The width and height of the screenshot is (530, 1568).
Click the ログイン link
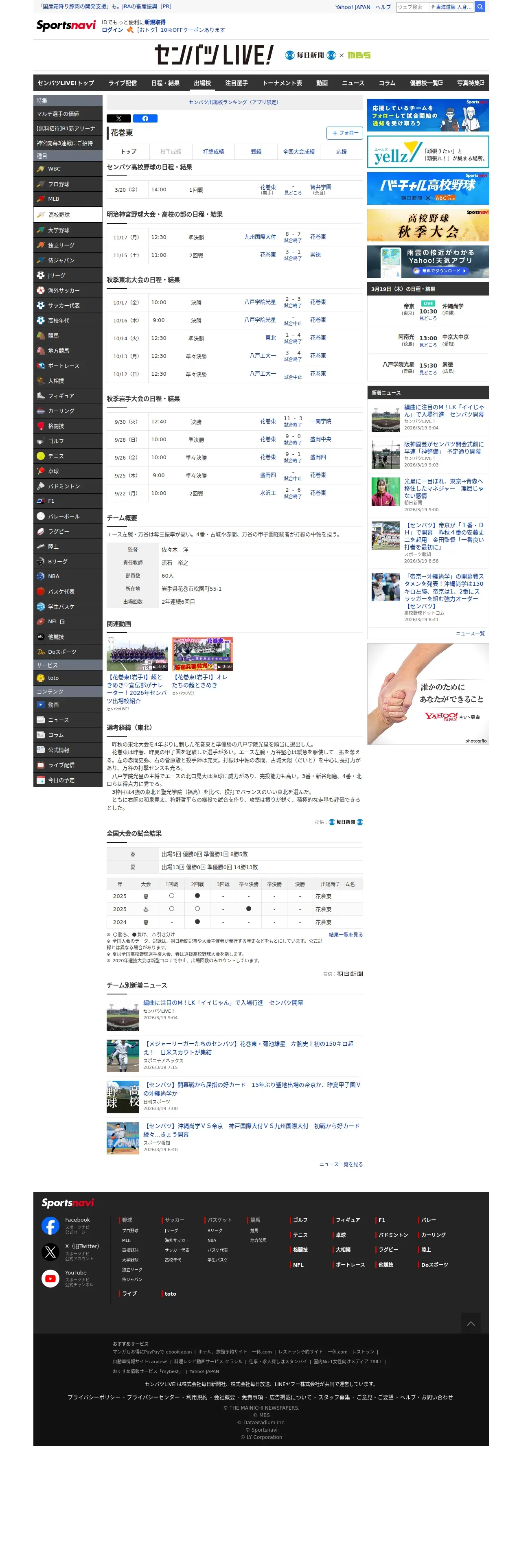pyautogui.click(x=112, y=30)
